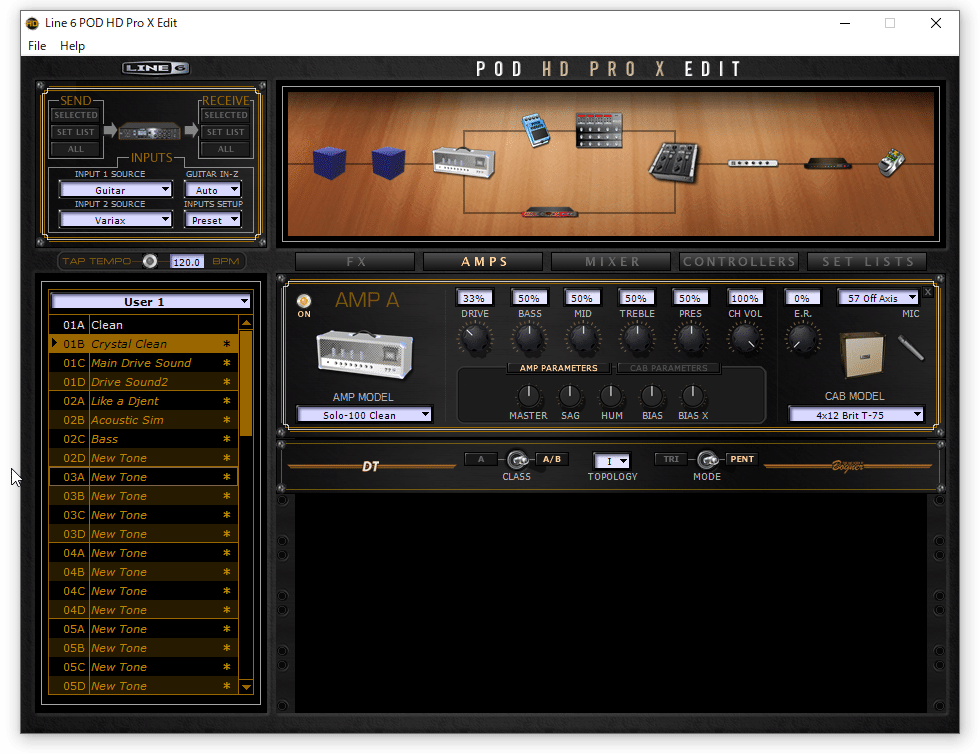Image resolution: width=980 pixels, height=754 pixels.
Task: Open Input 1 Source Guitar dropdown
Action: 116,189
